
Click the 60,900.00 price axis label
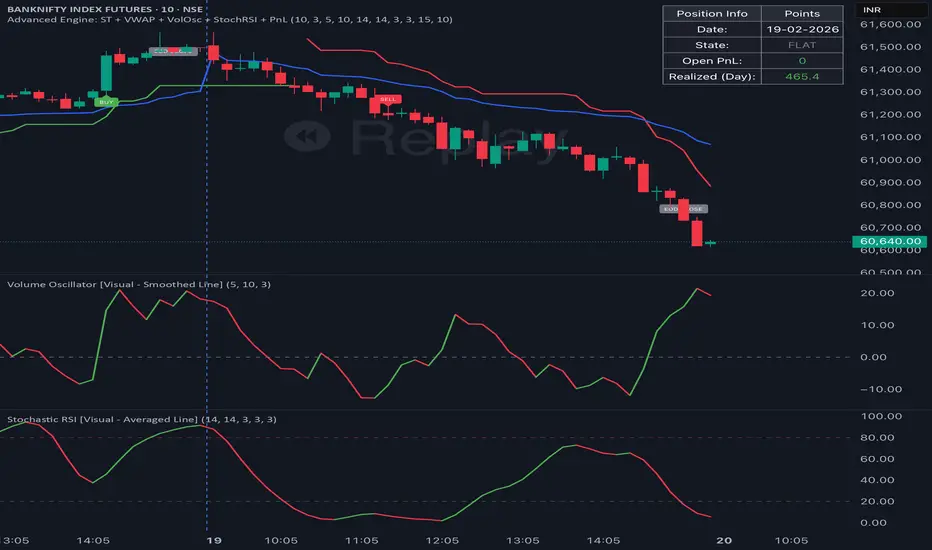point(890,183)
